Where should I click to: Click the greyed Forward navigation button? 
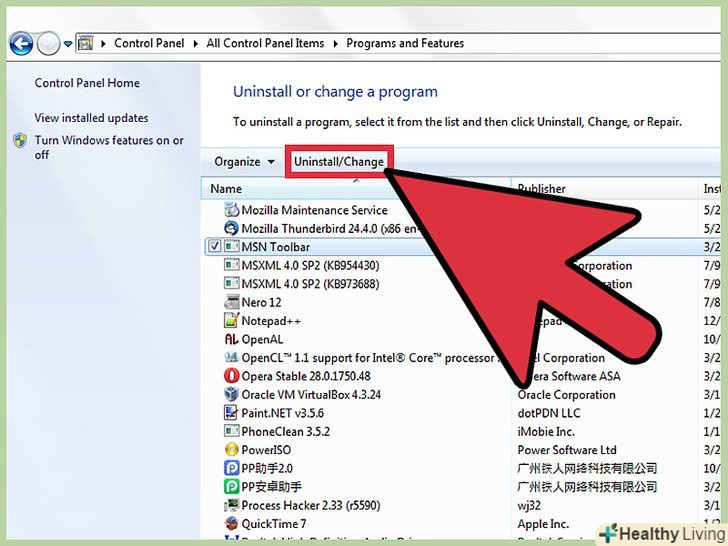click(48, 44)
